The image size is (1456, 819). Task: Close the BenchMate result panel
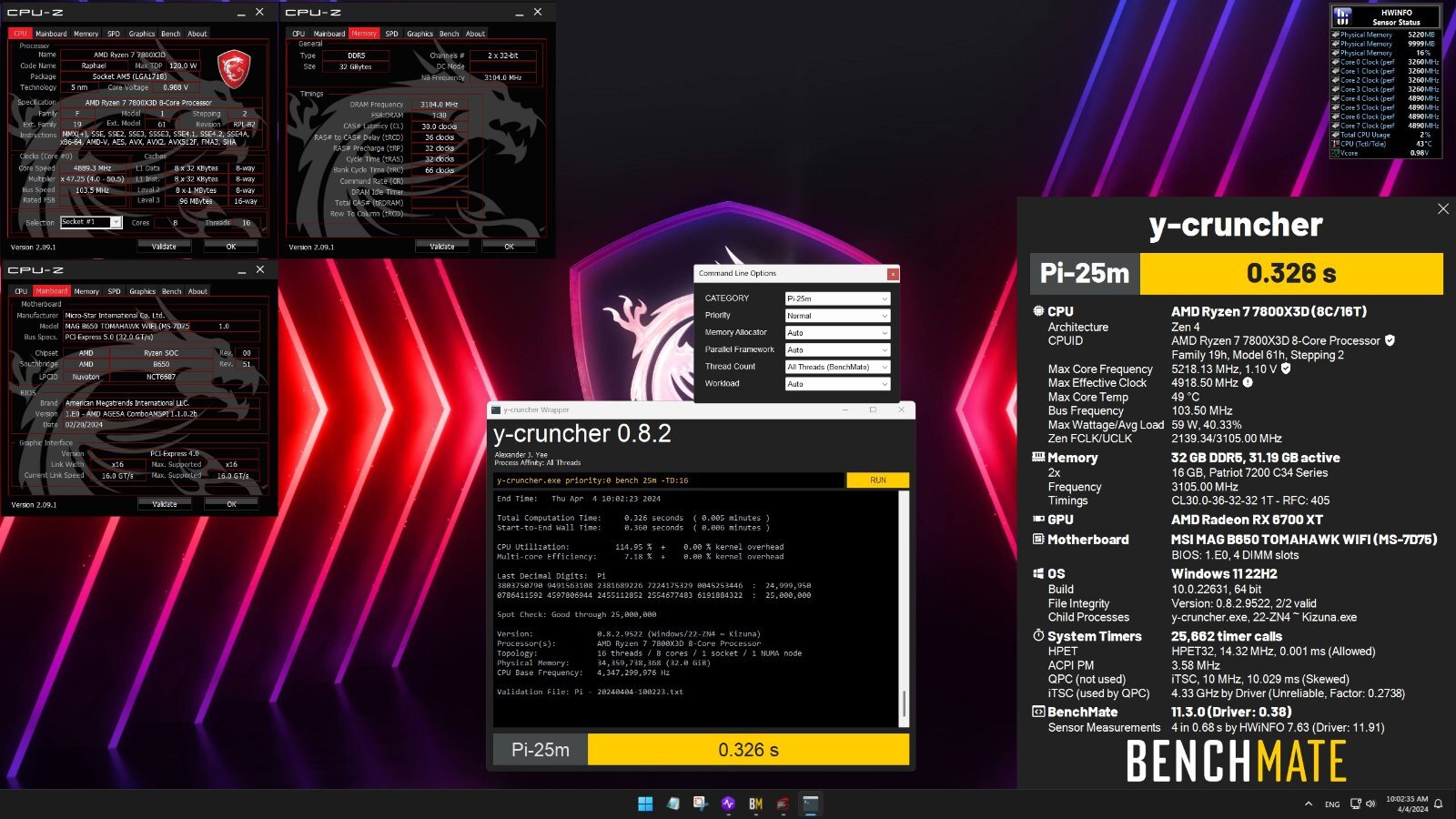[x=1443, y=208]
